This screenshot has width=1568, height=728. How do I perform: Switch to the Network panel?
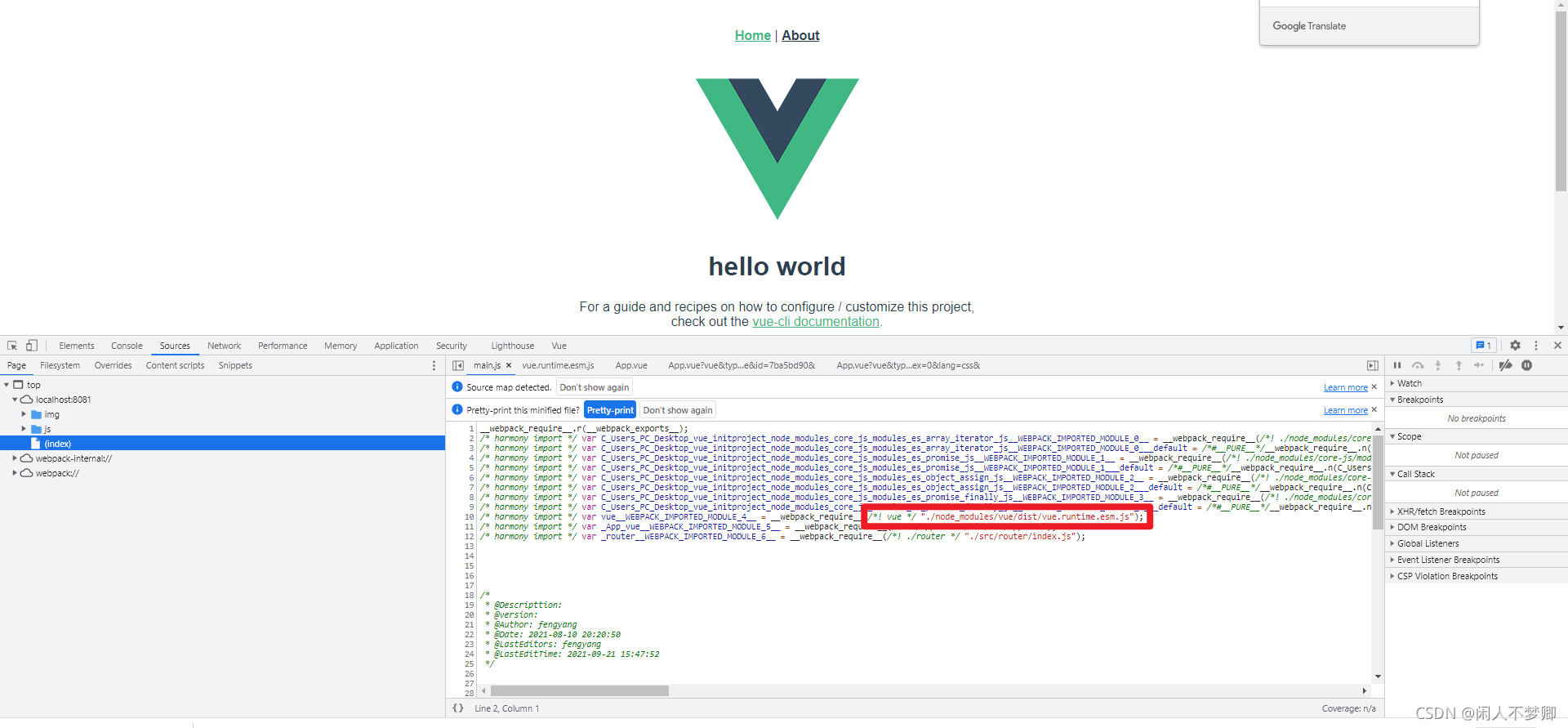click(x=224, y=346)
